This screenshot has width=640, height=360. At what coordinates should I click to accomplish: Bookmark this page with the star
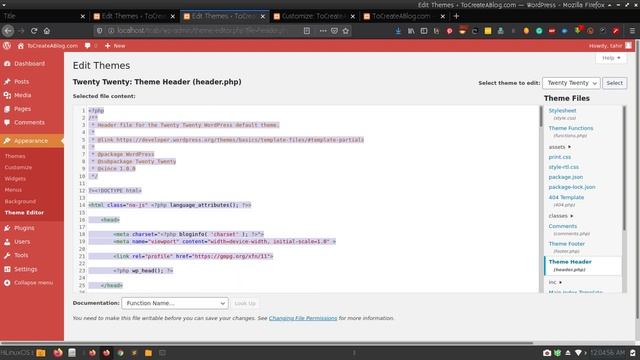coord(346,31)
